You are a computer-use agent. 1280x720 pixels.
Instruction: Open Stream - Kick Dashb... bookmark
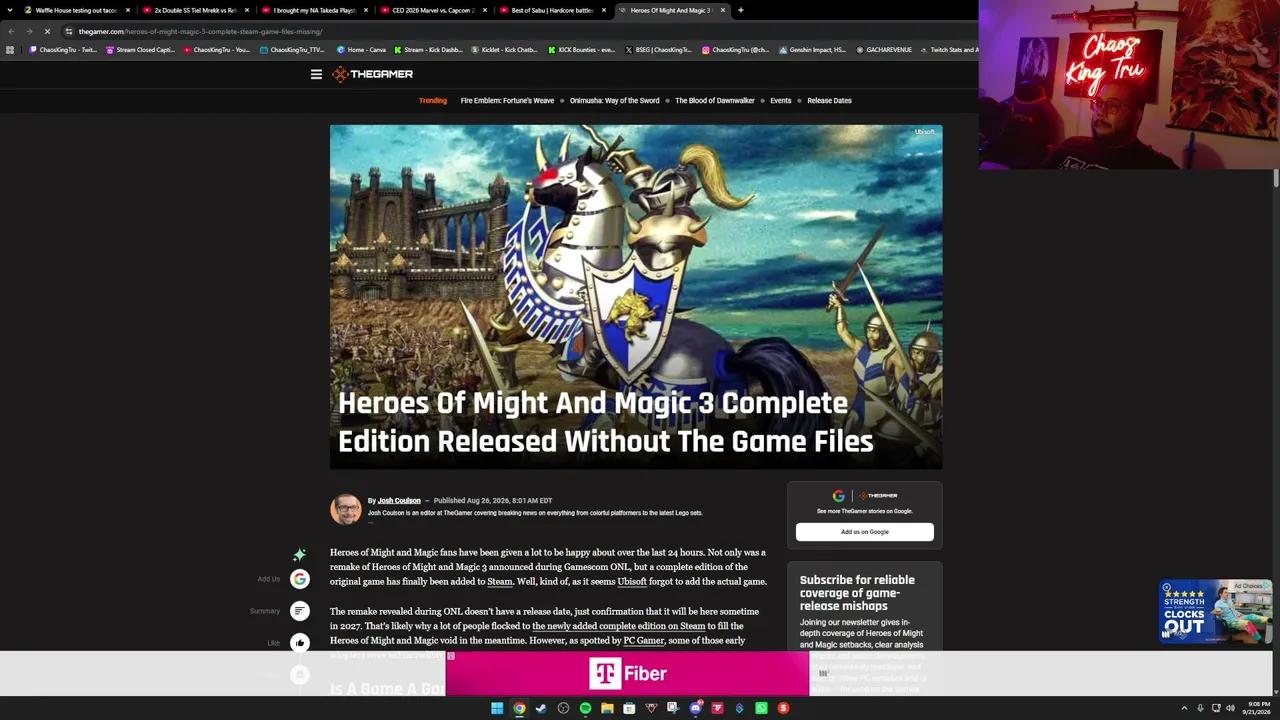point(429,50)
